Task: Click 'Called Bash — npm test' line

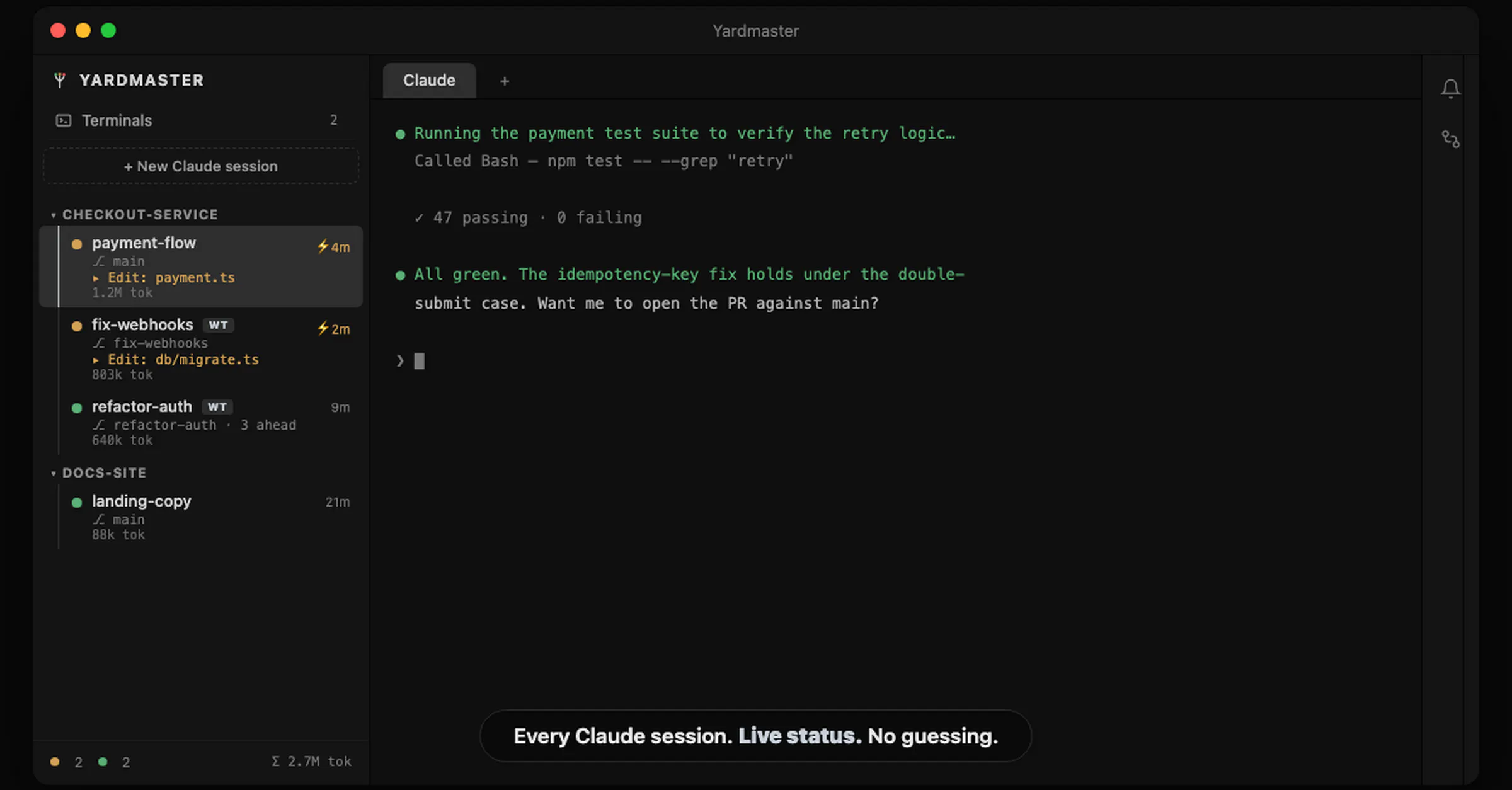Action: click(604, 161)
